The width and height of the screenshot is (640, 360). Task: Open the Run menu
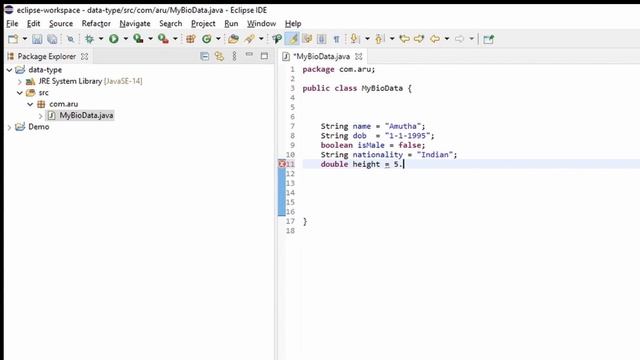pyautogui.click(x=231, y=24)
